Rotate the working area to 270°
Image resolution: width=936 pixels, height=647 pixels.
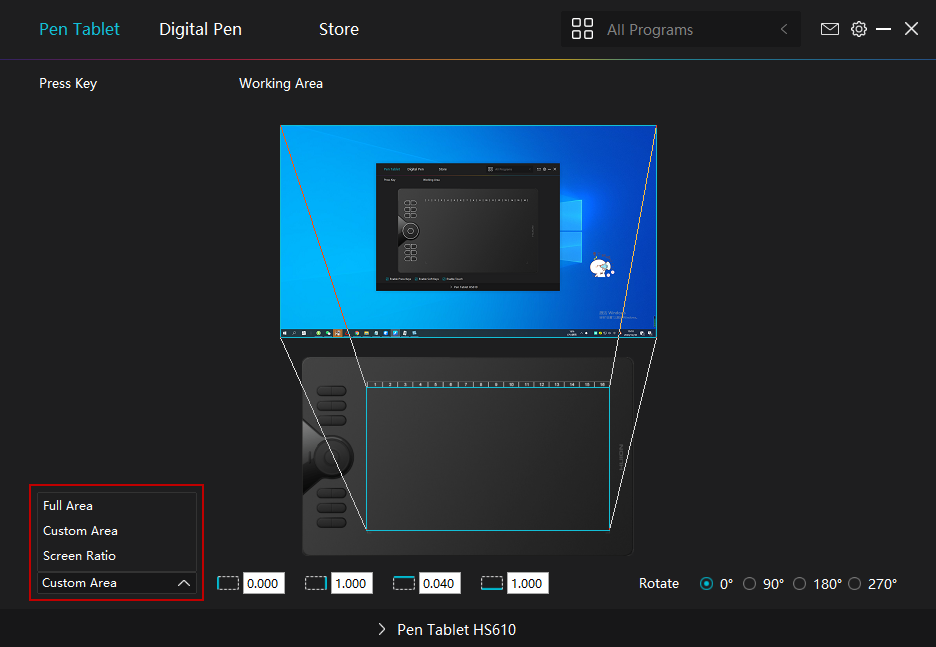click(855, 584)
